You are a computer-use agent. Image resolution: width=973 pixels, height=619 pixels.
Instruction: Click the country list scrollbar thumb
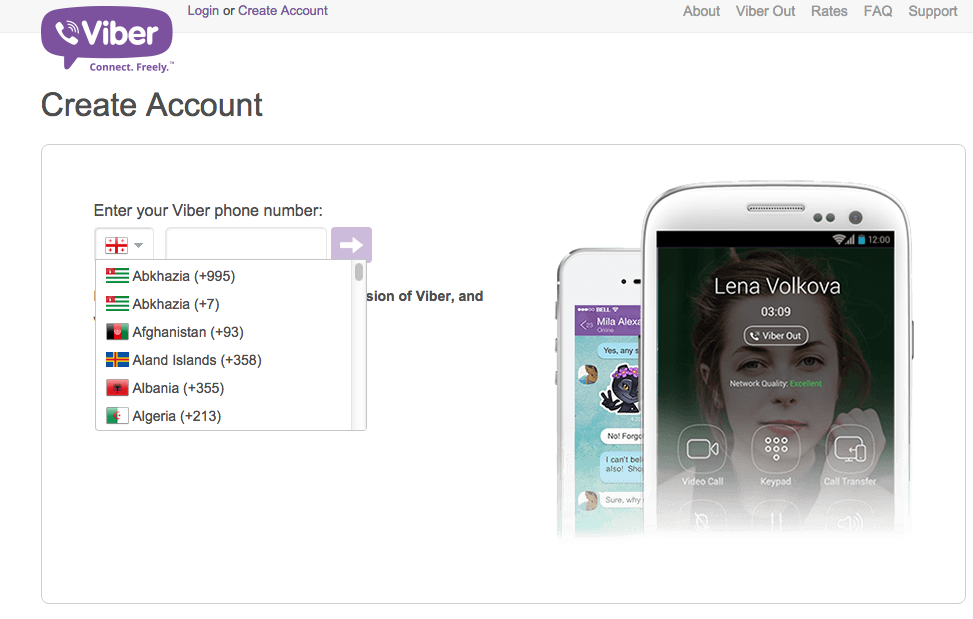coord(359,272)
